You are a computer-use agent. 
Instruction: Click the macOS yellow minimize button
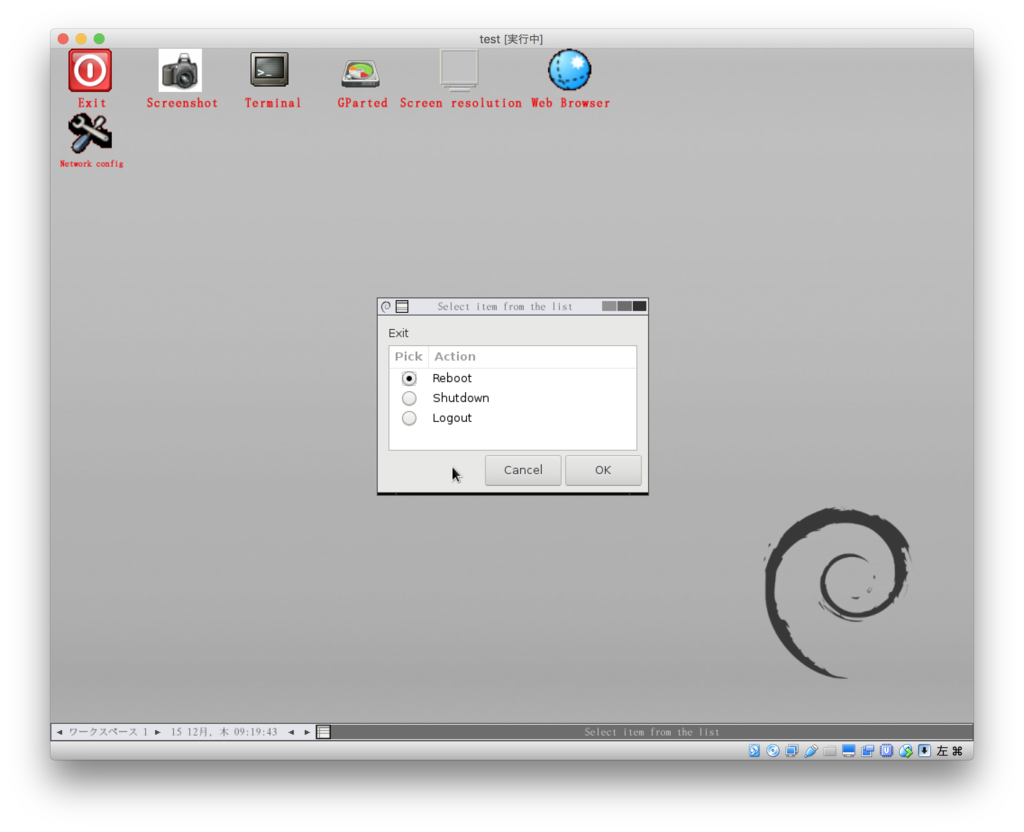[x=81, y=39]
